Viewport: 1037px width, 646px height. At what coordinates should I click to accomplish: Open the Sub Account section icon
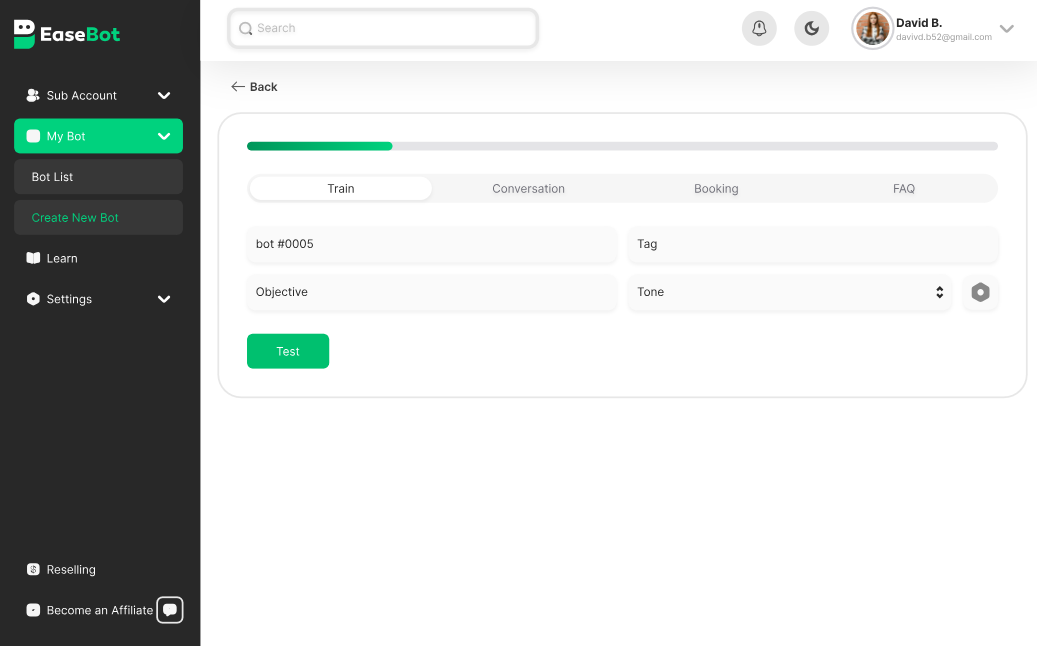pos(31,95)
